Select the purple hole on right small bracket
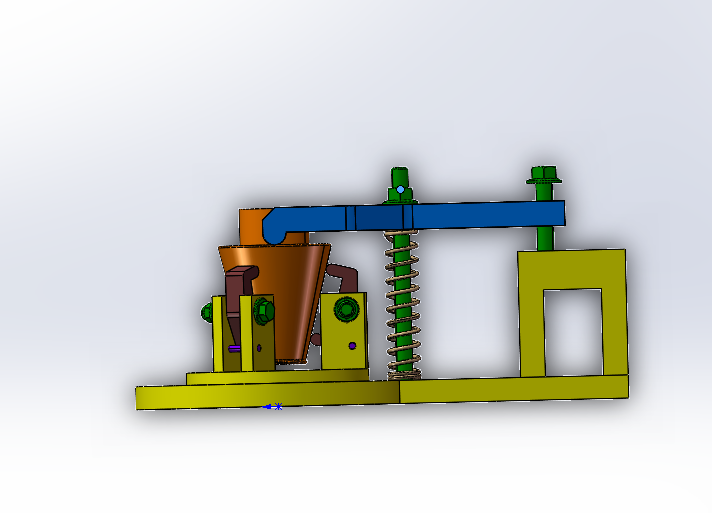The image size is (712, 513). pyautogui.click(x=352, y=346)
